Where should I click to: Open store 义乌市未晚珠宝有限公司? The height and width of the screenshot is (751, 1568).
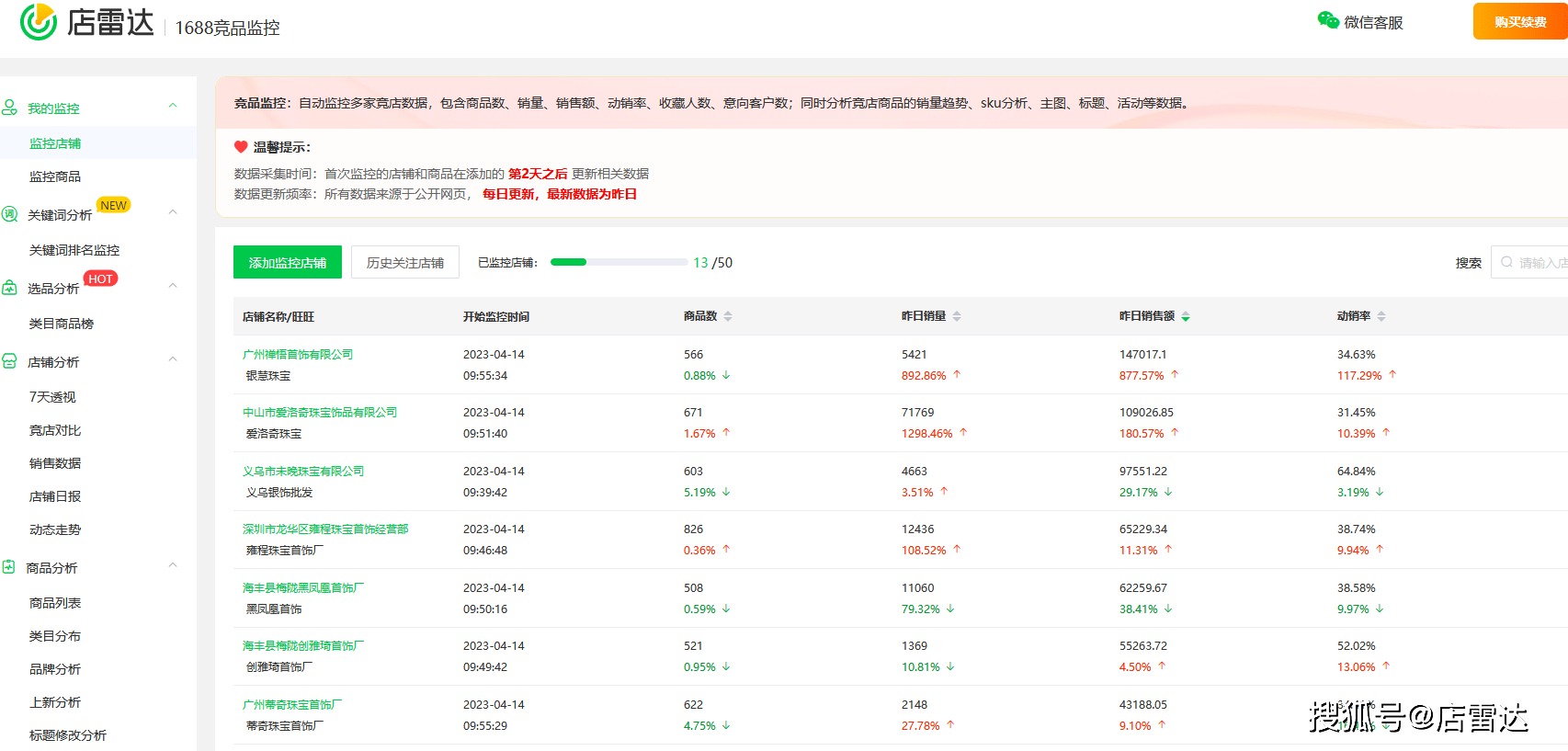click(303, 471)
